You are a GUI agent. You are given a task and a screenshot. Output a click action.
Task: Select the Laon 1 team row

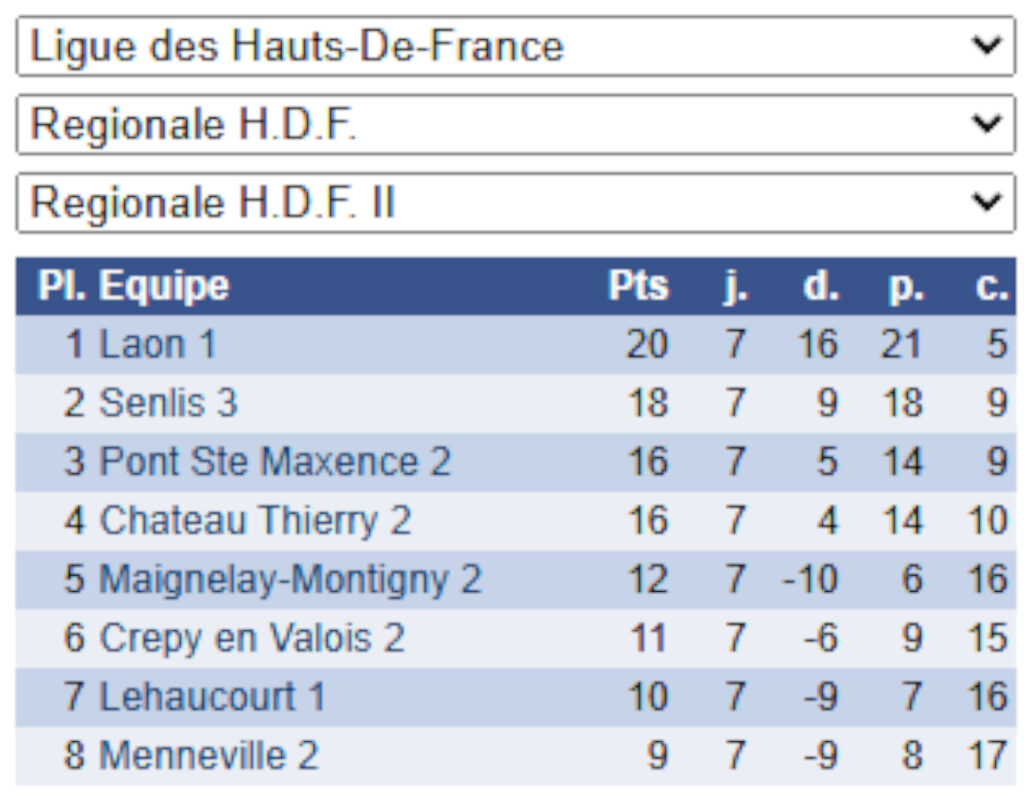tap(158, 345)
